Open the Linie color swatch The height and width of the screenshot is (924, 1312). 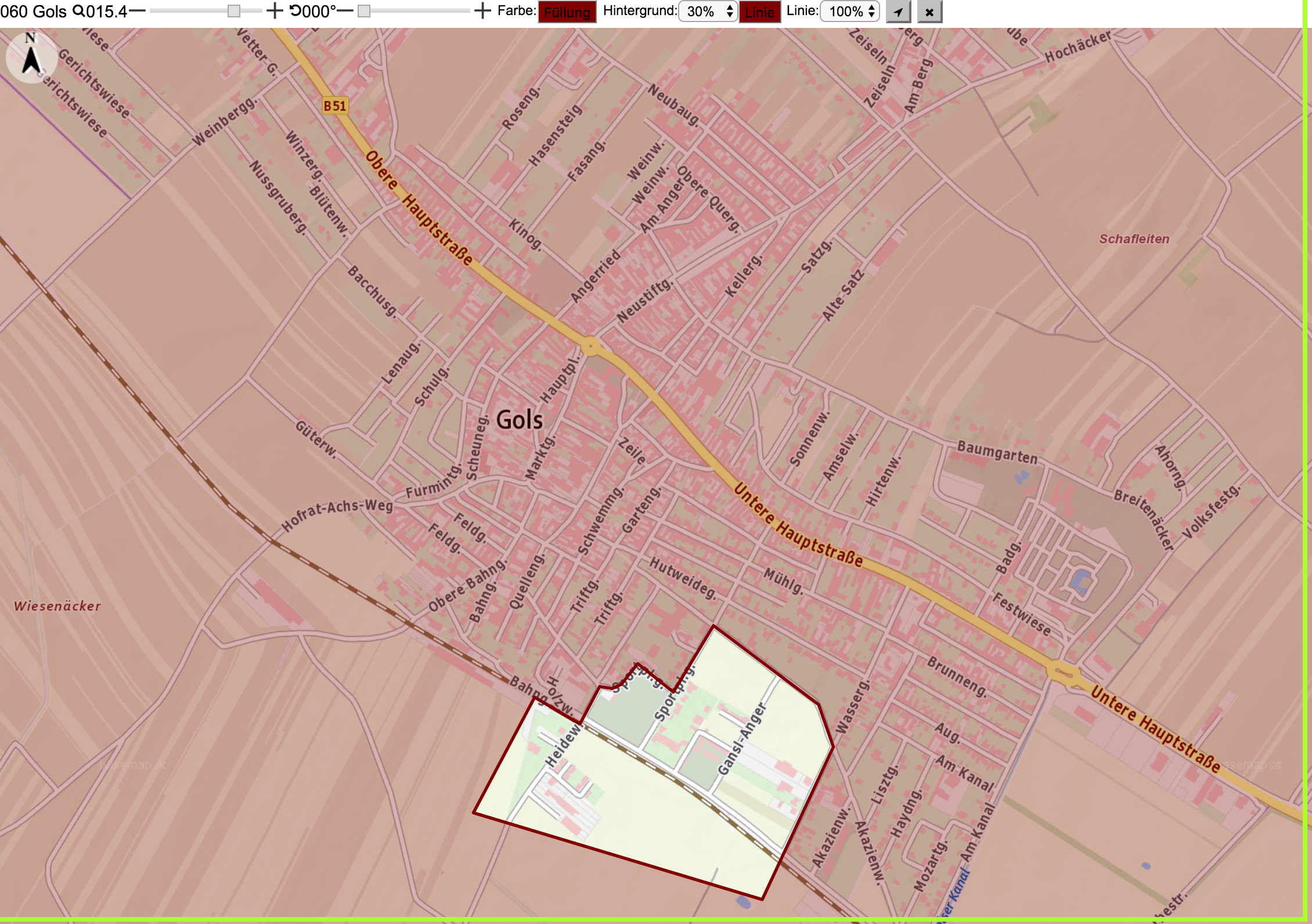(759, 12)
